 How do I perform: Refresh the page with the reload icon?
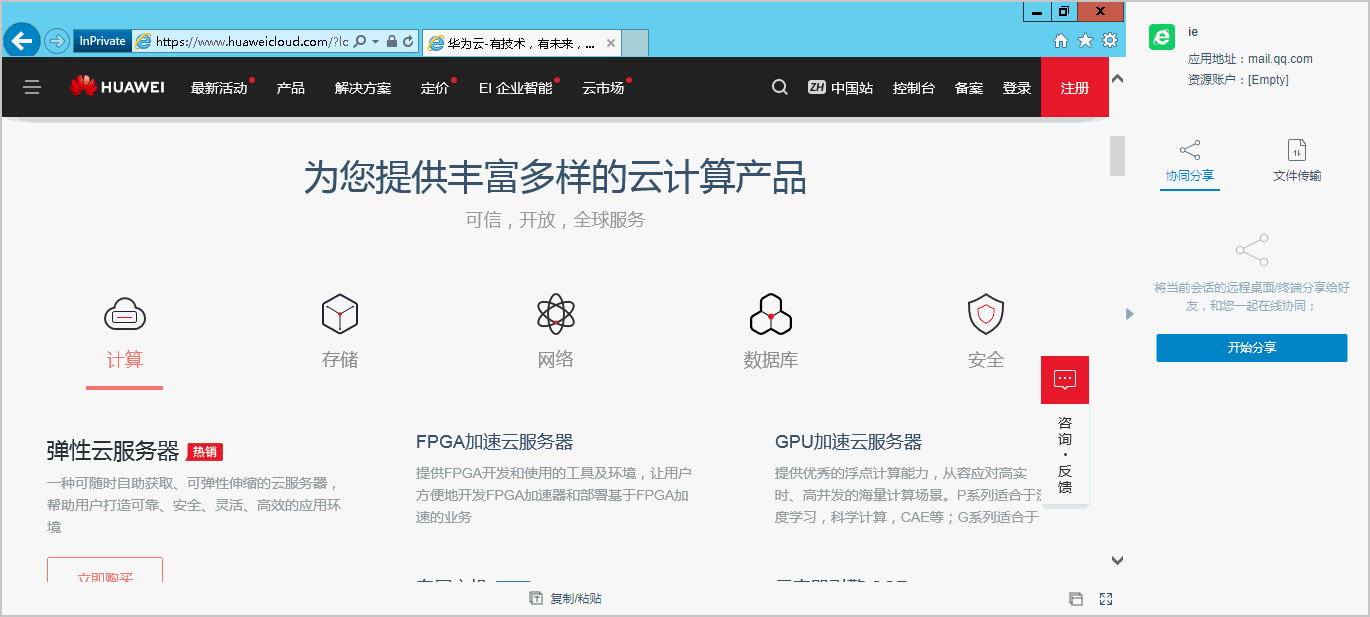(408, 42)
